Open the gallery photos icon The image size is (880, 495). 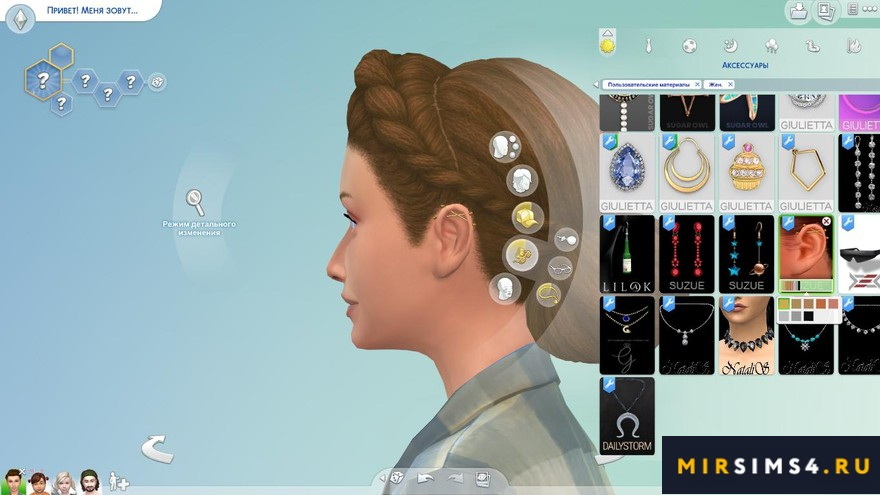(825, 11)
